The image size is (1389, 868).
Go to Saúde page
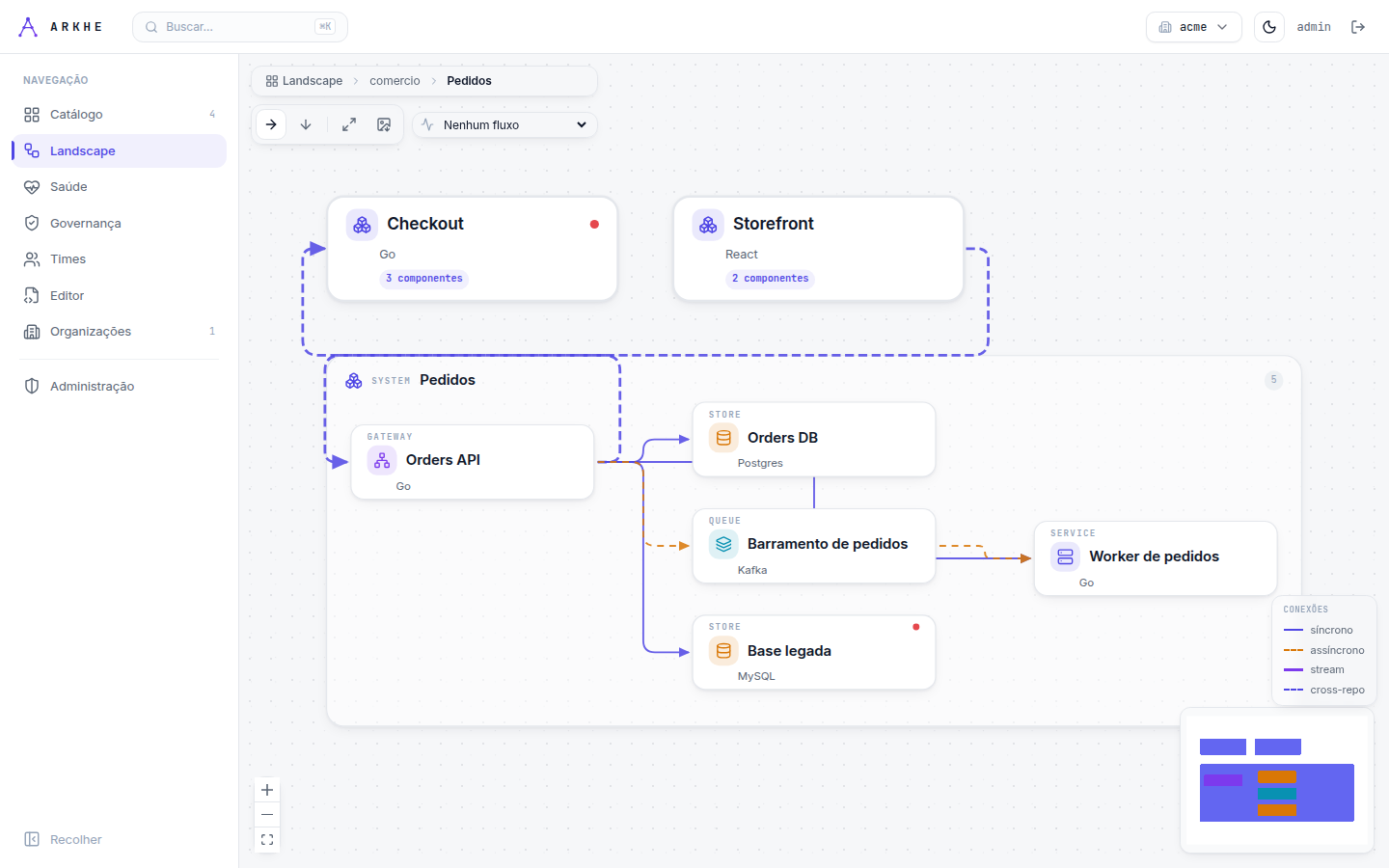120,187
